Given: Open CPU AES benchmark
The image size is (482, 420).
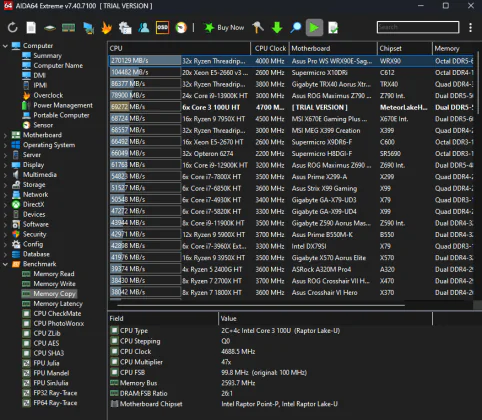Looking at the screenshot, I should click(x=46, y=343).
